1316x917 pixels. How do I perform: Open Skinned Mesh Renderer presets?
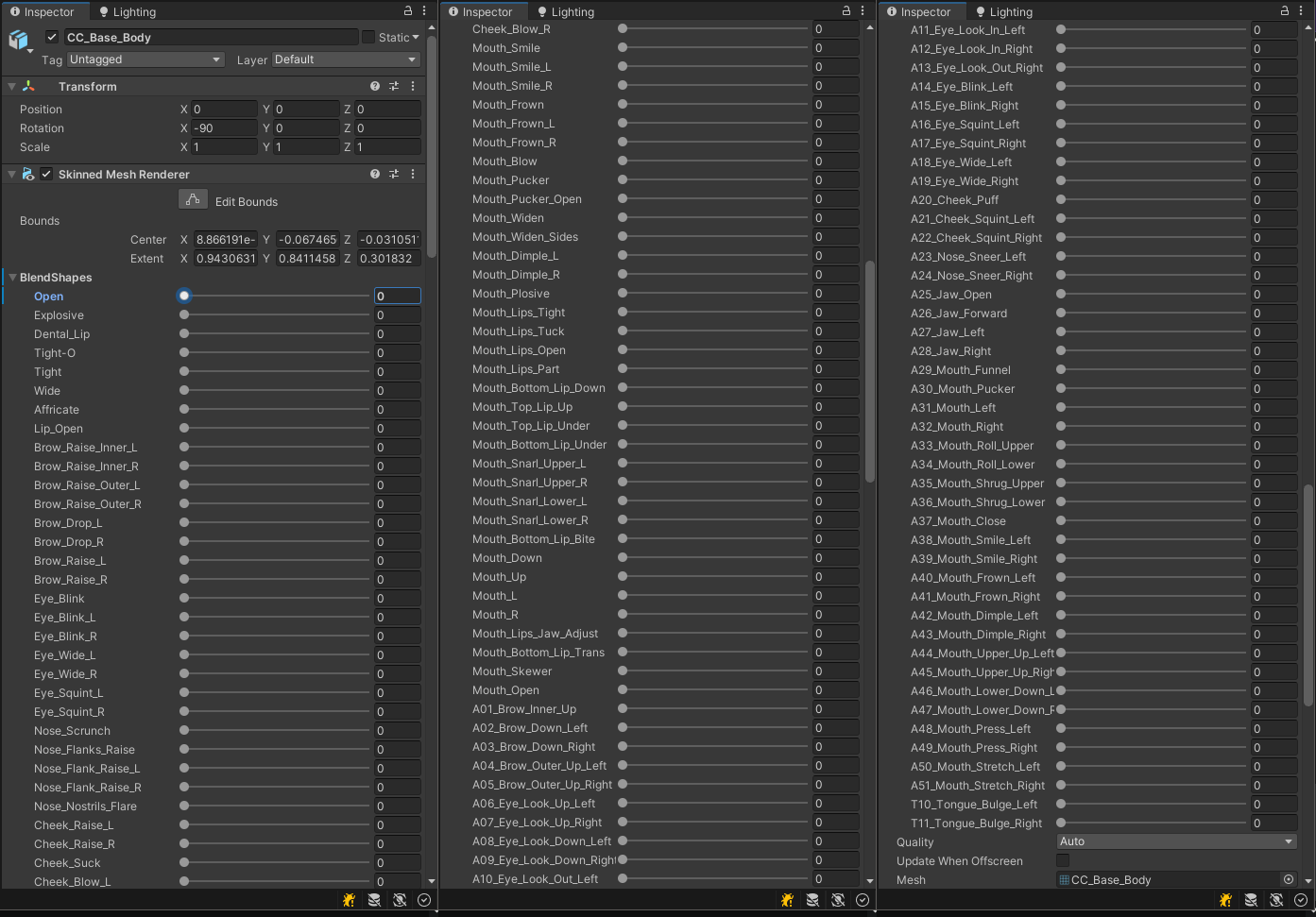click(x=394, y=174)
